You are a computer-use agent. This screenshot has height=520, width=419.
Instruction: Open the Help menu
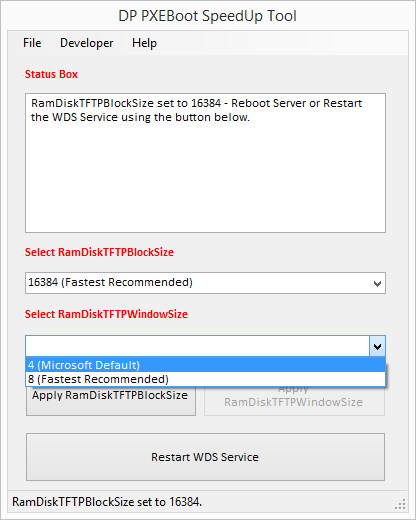tap(144, 43)
